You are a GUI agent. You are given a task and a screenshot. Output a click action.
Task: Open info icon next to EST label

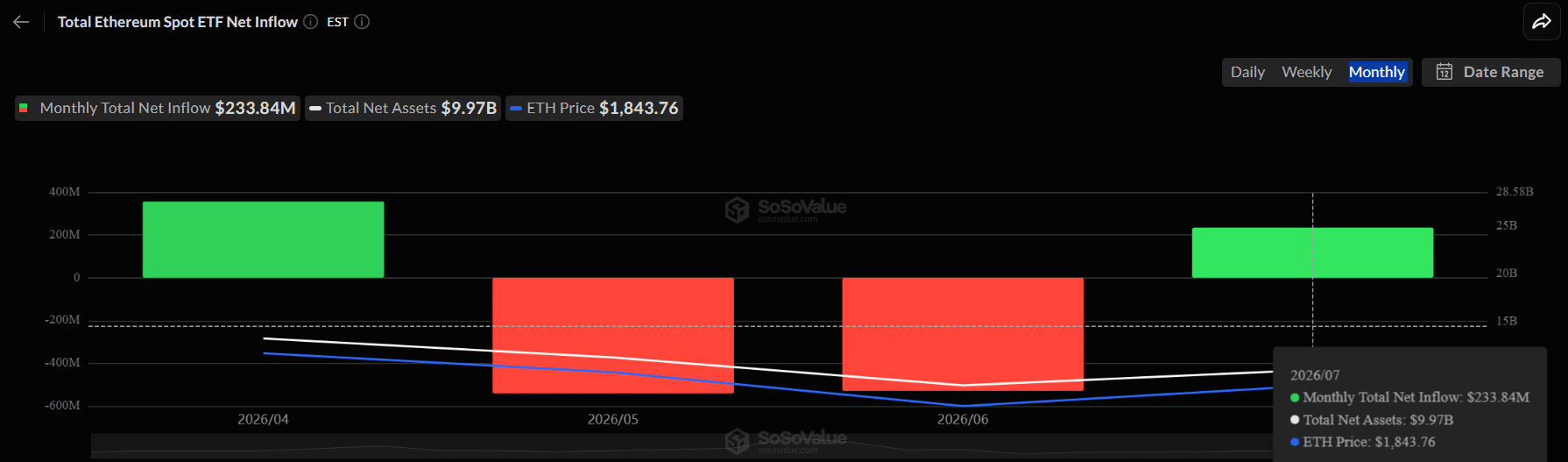tap(362, 22)
